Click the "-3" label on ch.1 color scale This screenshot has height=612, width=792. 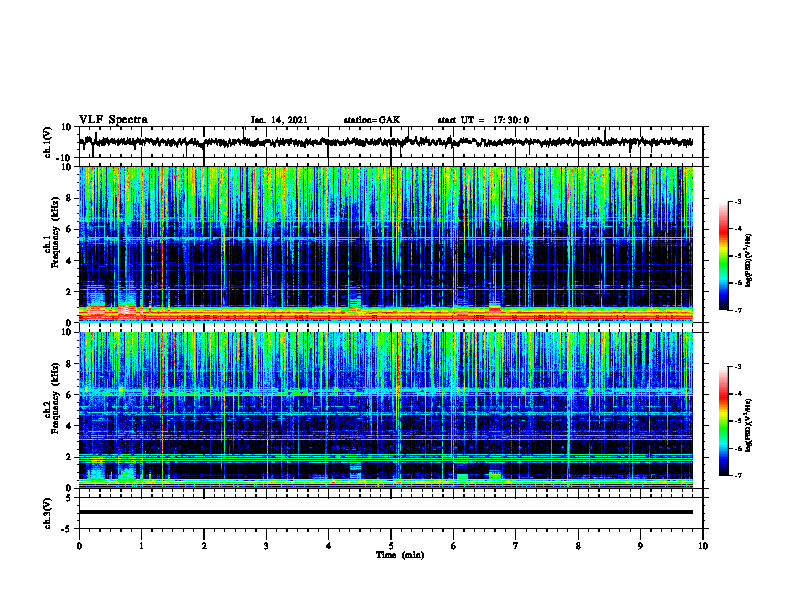click(738, 201)
